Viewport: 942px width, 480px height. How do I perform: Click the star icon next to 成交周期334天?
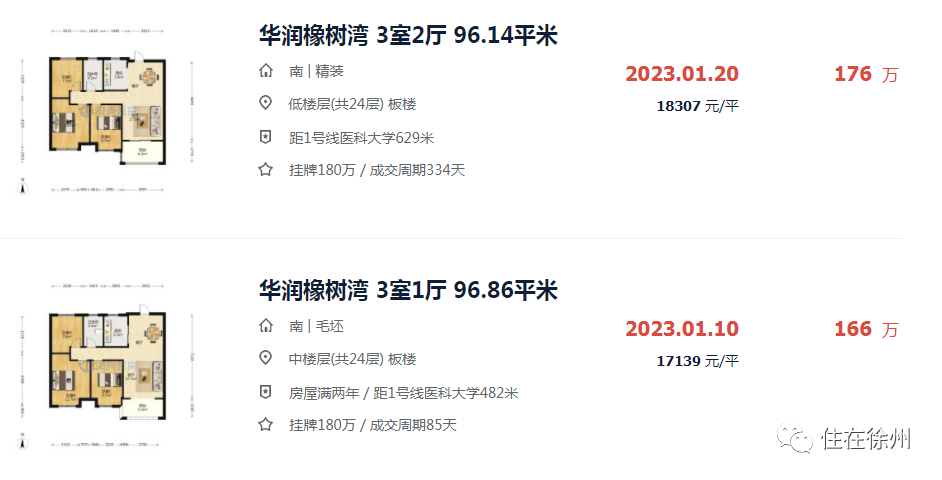click(x=266, y=169)
